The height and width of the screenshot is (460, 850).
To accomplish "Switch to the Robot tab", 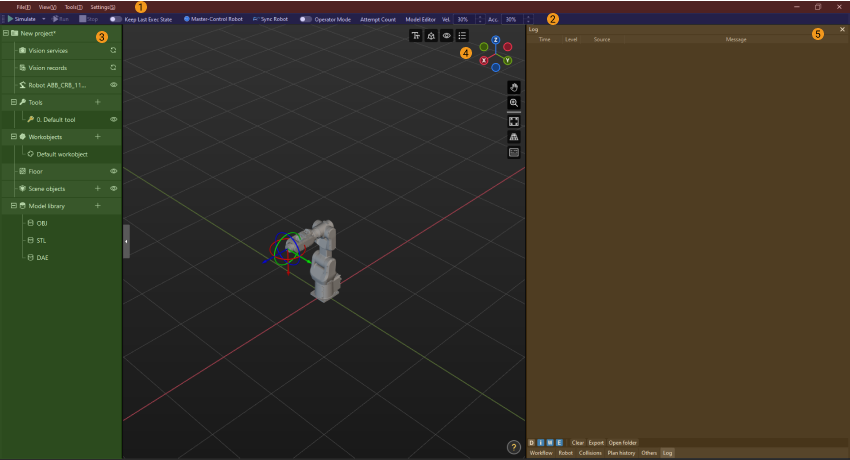I will point(565,453).
